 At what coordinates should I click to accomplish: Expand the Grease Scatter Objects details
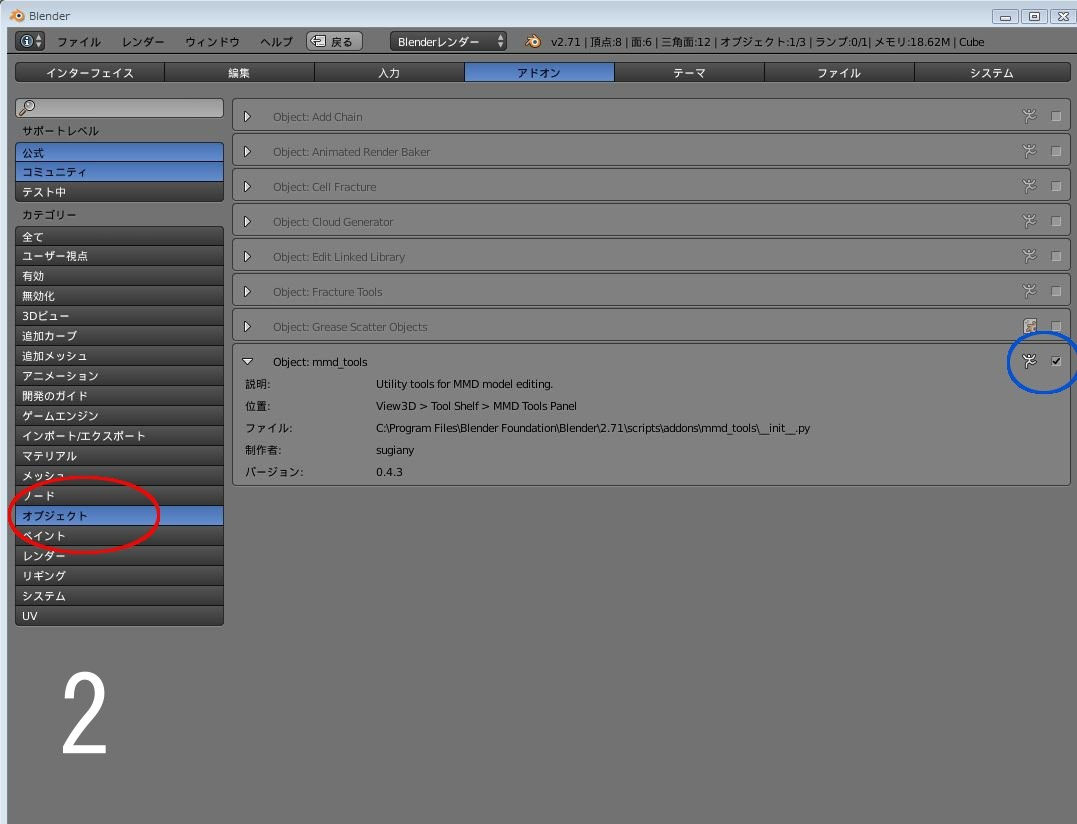pos(248,327)
